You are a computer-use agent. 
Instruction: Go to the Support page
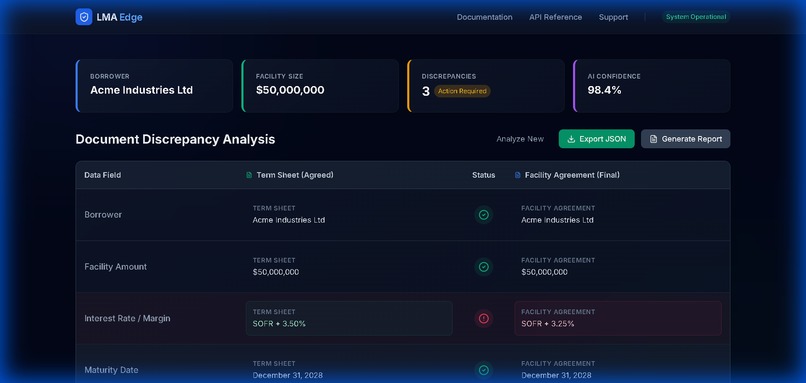click(x=613, y=17)
